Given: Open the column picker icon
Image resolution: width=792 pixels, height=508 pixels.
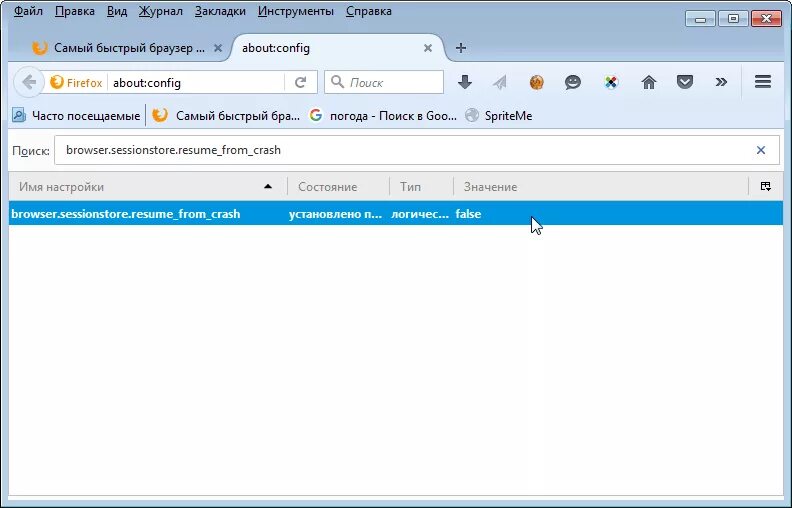Looking at the screenshot, I should coord(766,187).
